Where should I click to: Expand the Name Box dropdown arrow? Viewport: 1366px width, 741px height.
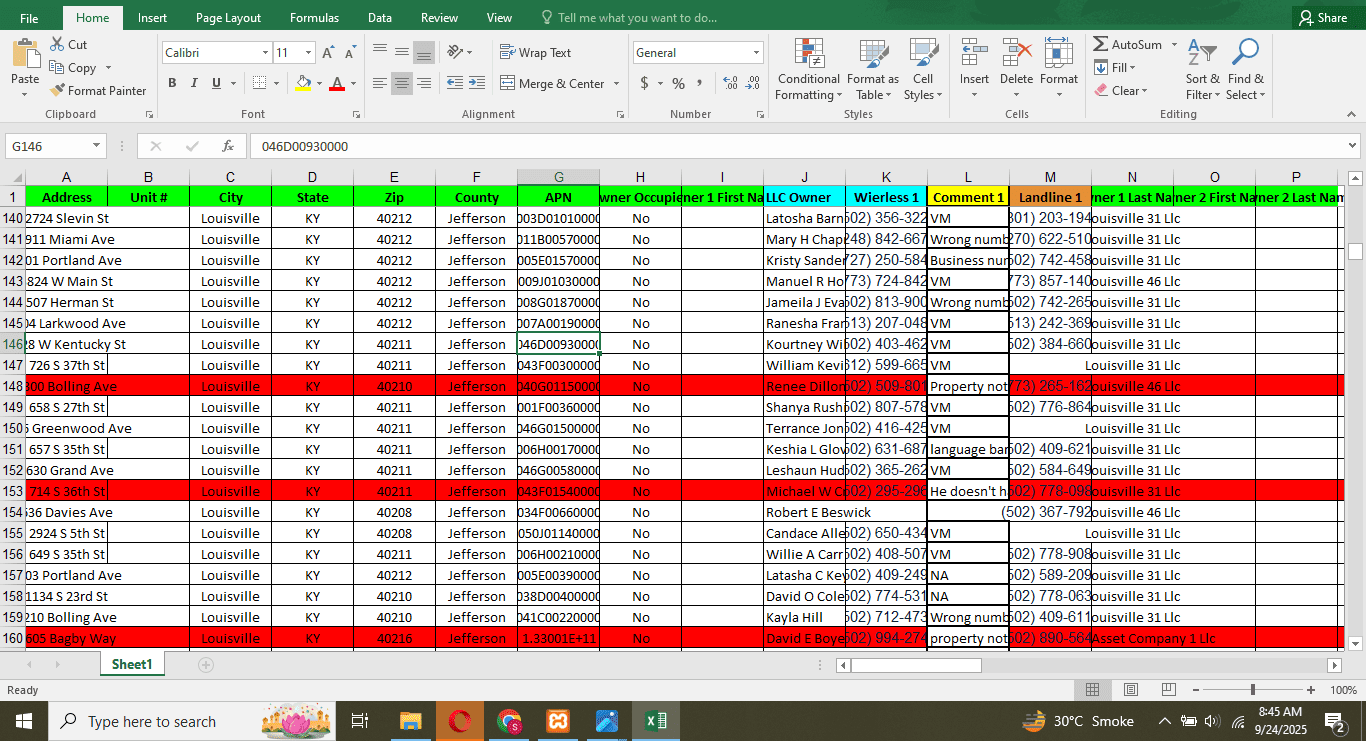coord(96,146)
